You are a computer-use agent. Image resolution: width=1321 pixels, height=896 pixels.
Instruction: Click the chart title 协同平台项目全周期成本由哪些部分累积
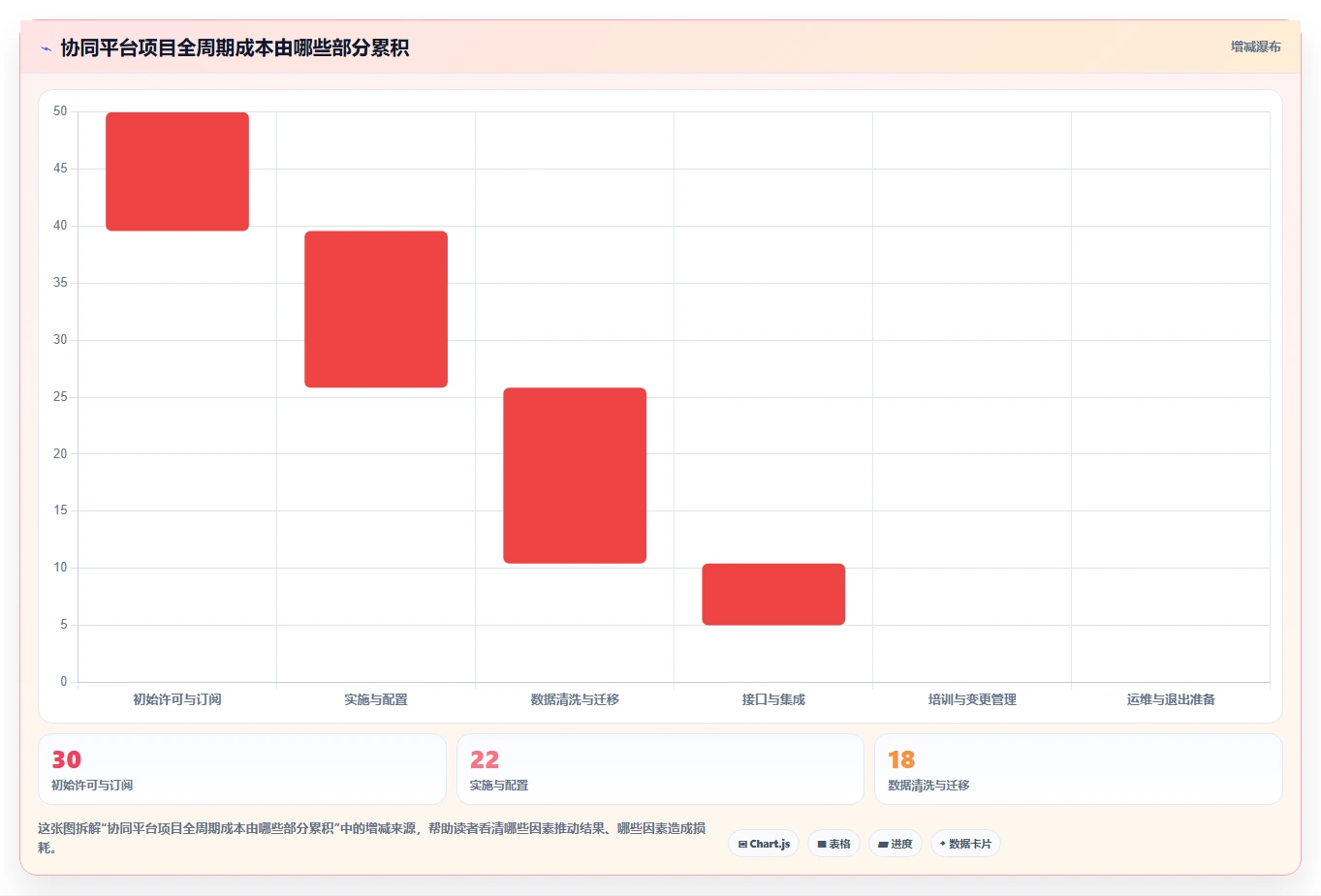235,47
